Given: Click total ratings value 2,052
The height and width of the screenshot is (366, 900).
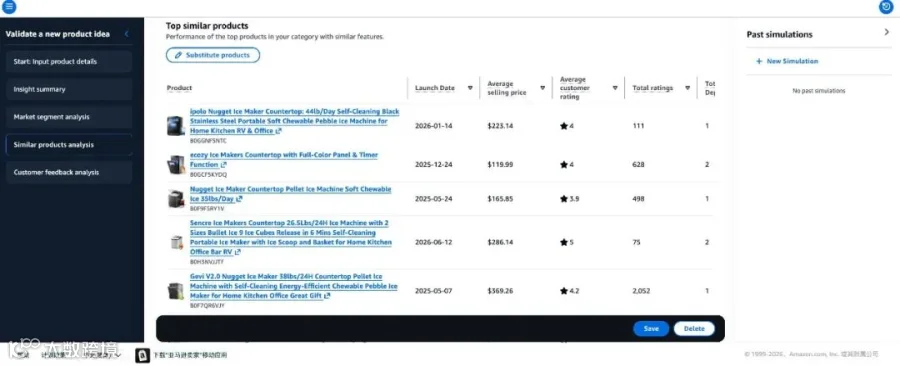Looking at the screenshot, I should click(641, 291).
